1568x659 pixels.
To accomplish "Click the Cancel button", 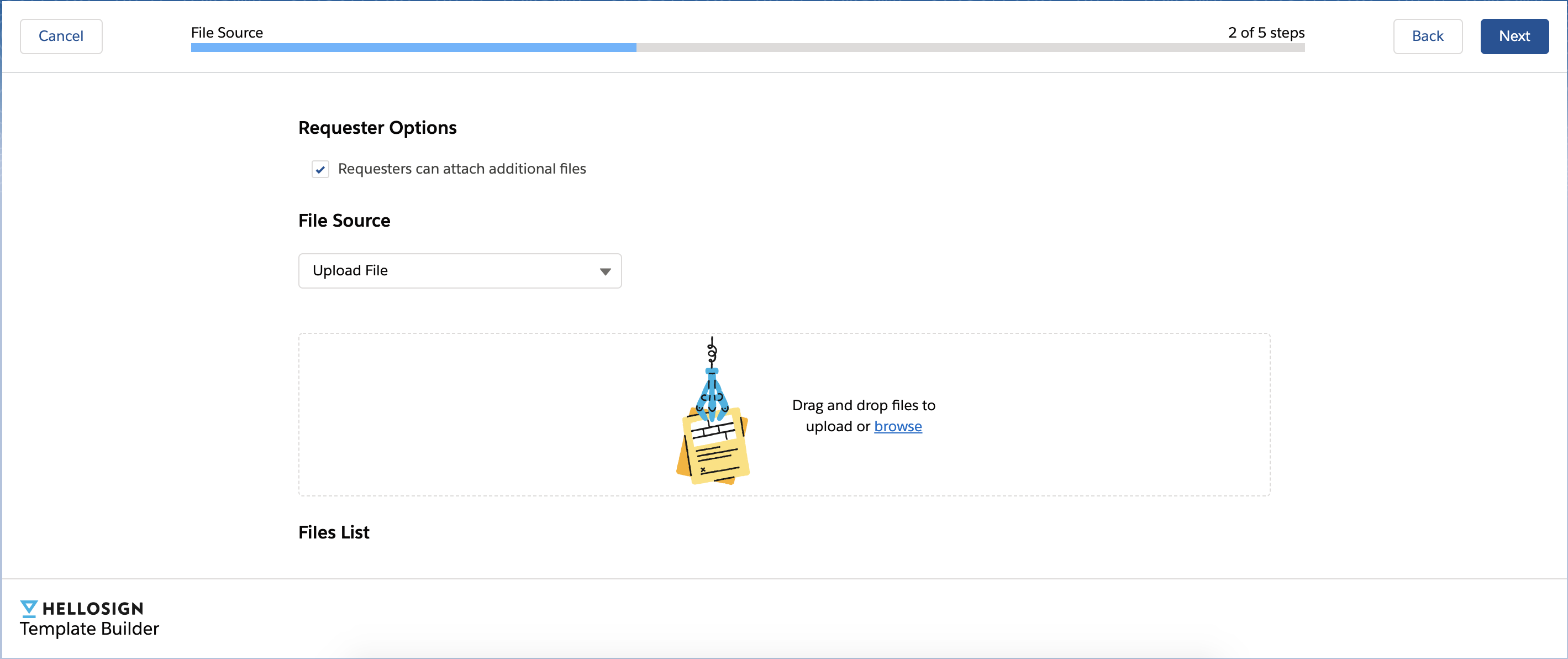I will (x=61, y=36).
